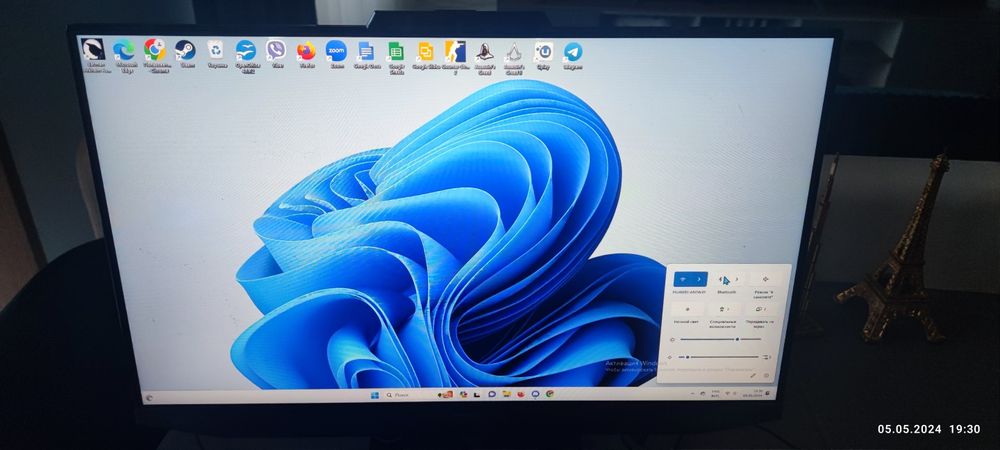
Task: Open sound output selector next to volume
Action: point(767,358)
